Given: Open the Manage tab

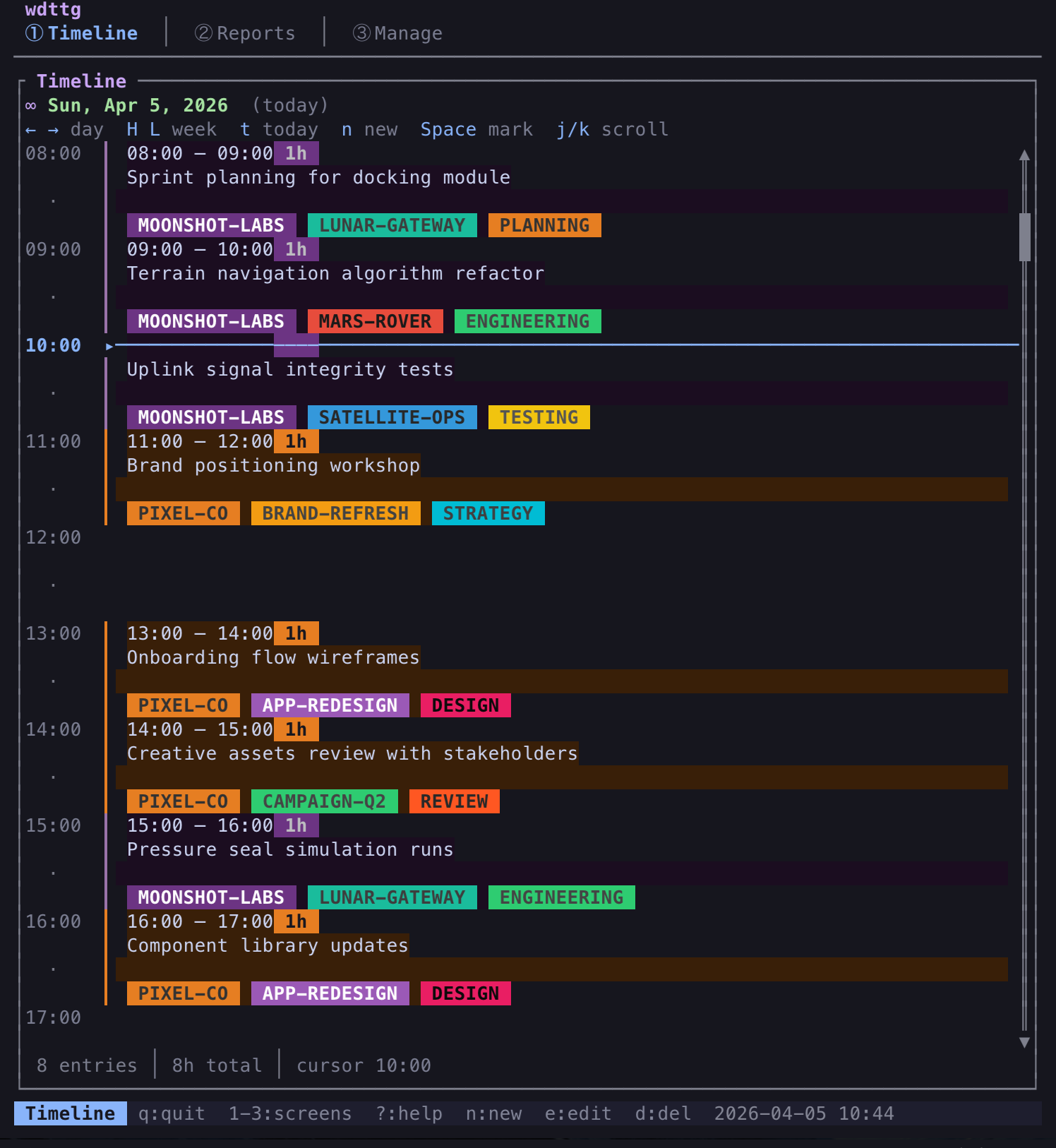Looking at the screenshot, I should point(397,33).
